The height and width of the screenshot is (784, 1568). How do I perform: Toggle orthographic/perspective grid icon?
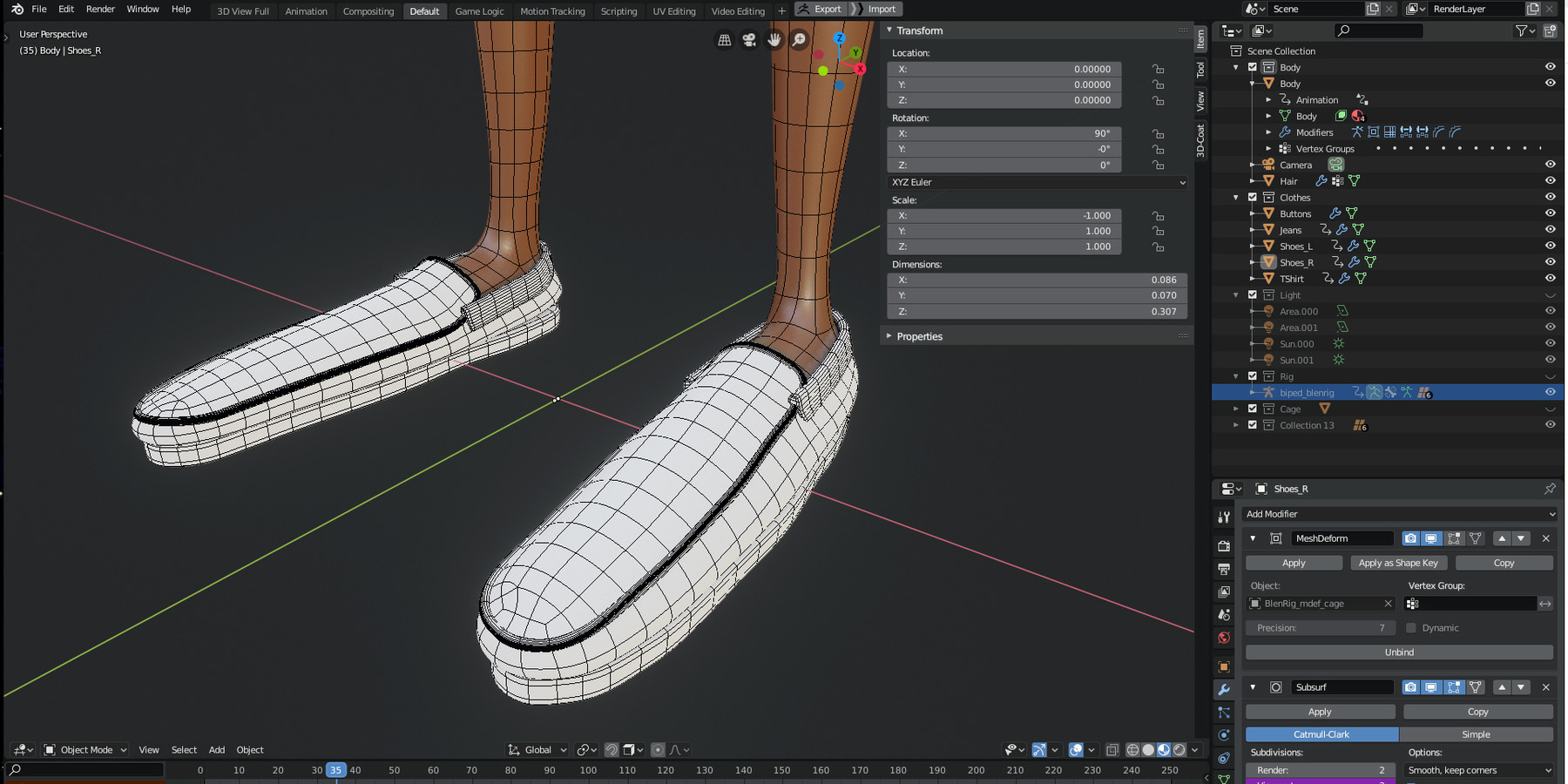tap(724, 40)
